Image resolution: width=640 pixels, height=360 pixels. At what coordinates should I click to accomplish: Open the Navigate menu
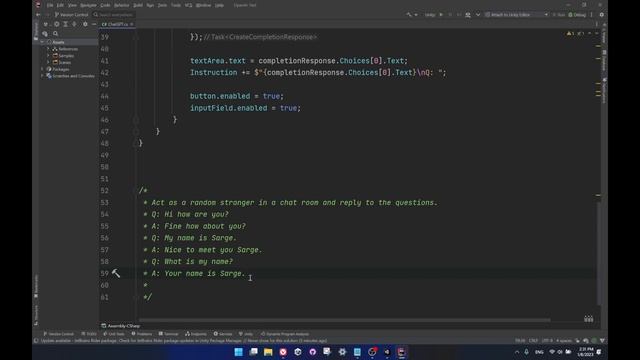click(88, 5)
